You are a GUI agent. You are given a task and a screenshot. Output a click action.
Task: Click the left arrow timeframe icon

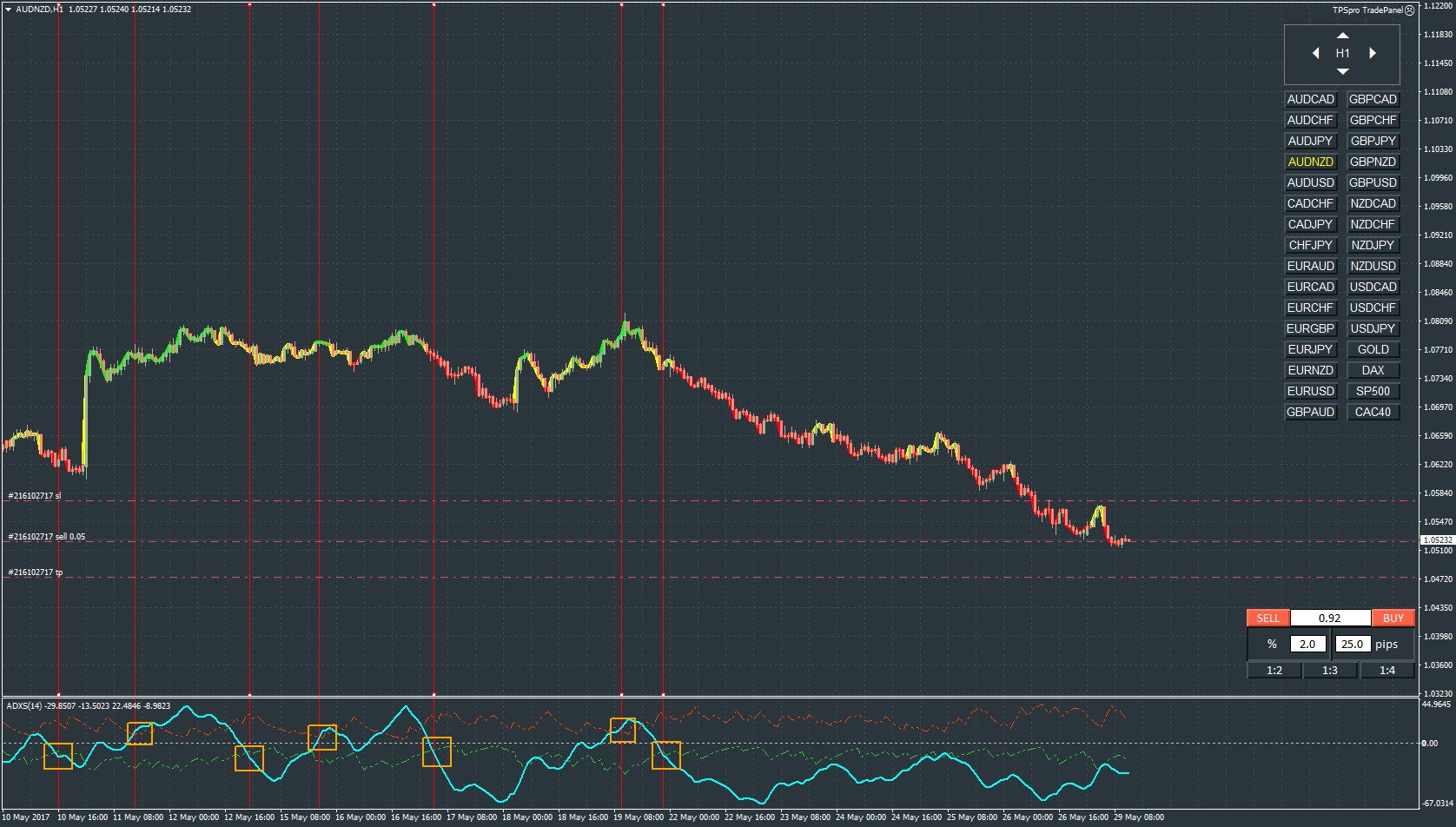[1316, 53]
